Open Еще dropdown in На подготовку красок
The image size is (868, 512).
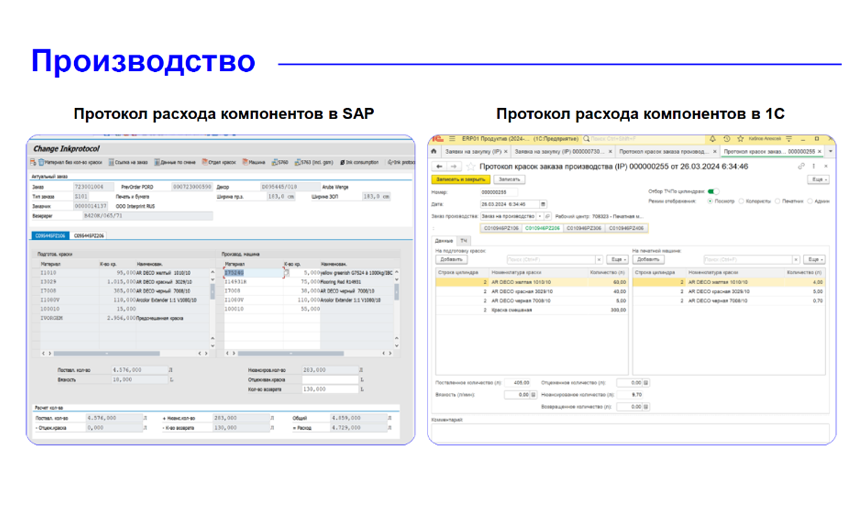[x=617, y=259]
